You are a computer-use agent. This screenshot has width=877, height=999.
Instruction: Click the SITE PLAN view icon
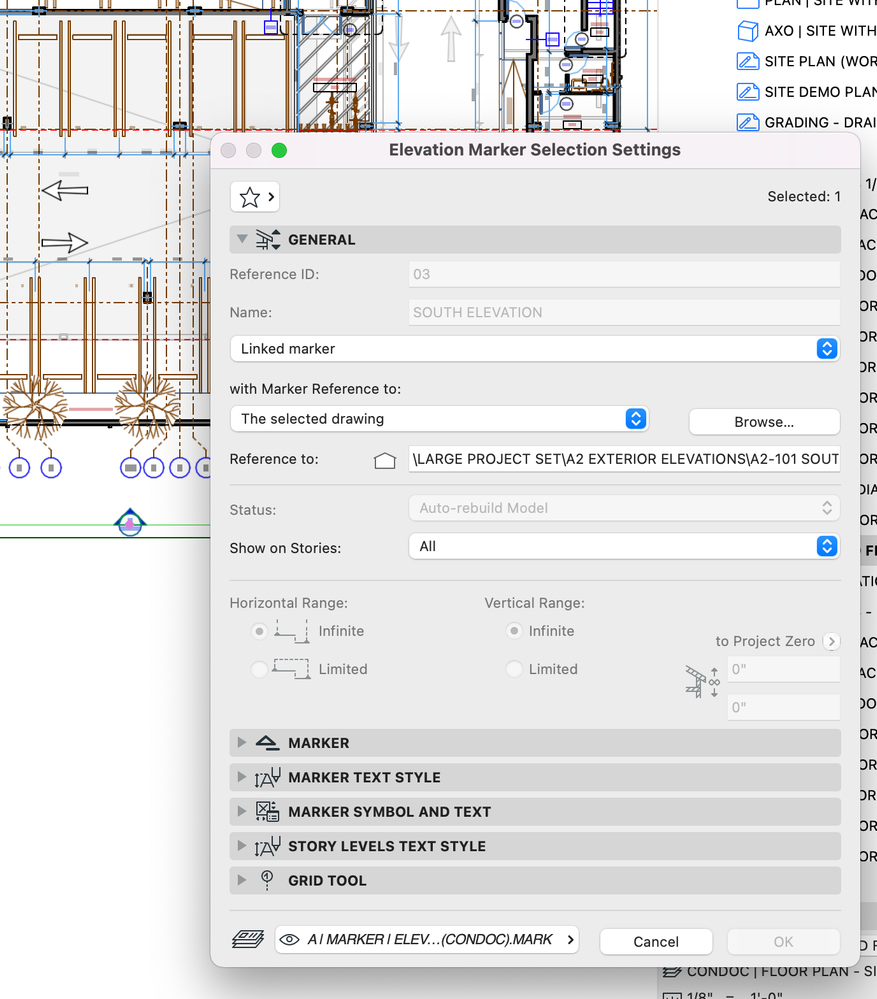(748, 62)
